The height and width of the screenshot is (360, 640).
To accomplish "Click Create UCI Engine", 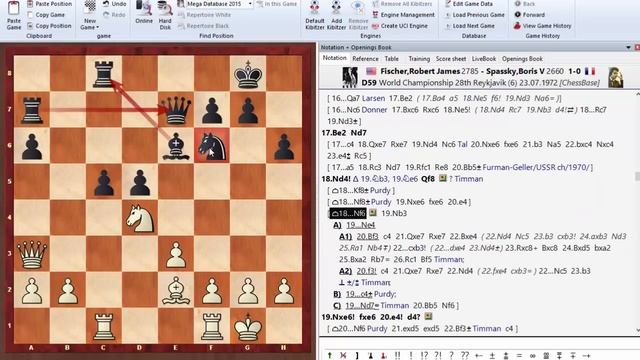I will [400, 26].
